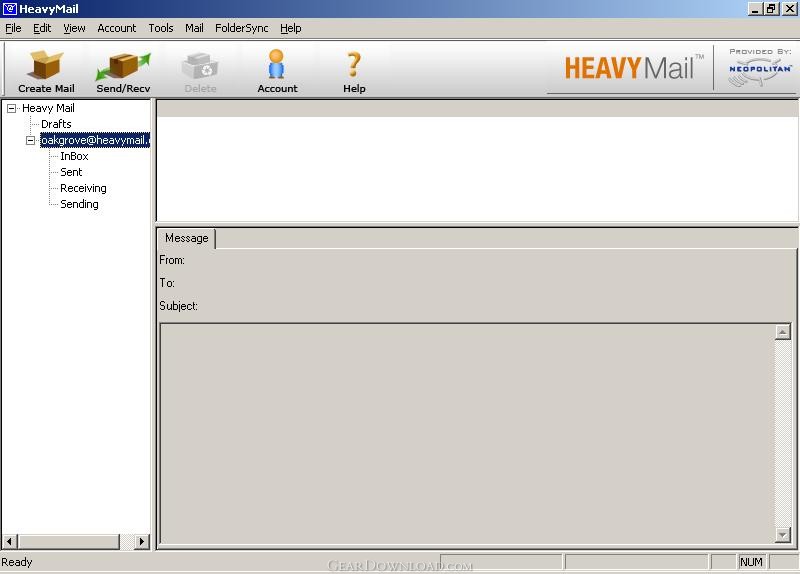This screenshot has width=800, height=574.
Task: Click the From: label
Action: pos(172,260)
